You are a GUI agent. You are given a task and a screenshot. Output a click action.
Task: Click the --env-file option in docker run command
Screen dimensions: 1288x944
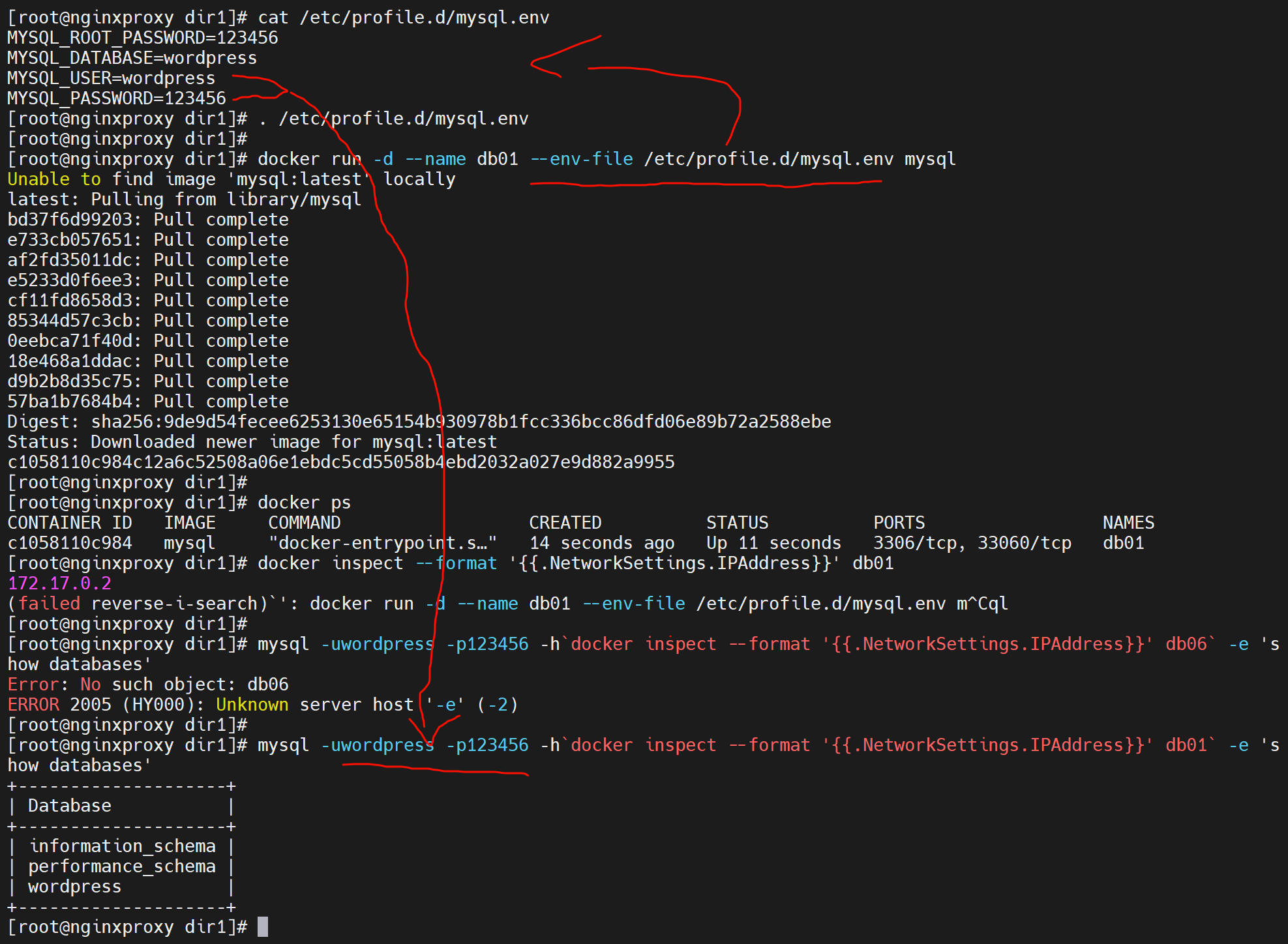click(x=581, y=159)
